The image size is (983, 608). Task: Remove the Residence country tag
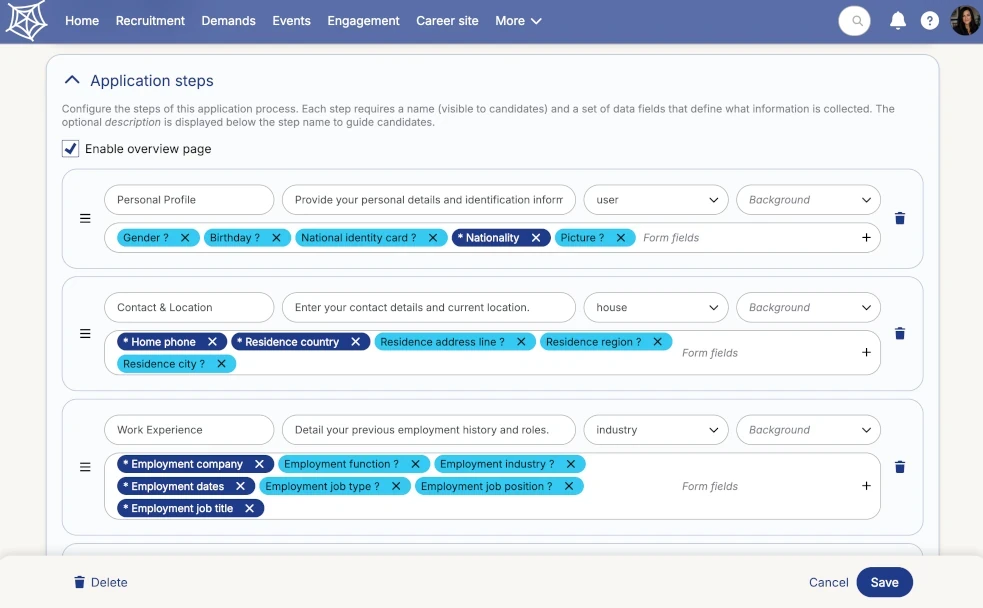(x=355, y=342)
